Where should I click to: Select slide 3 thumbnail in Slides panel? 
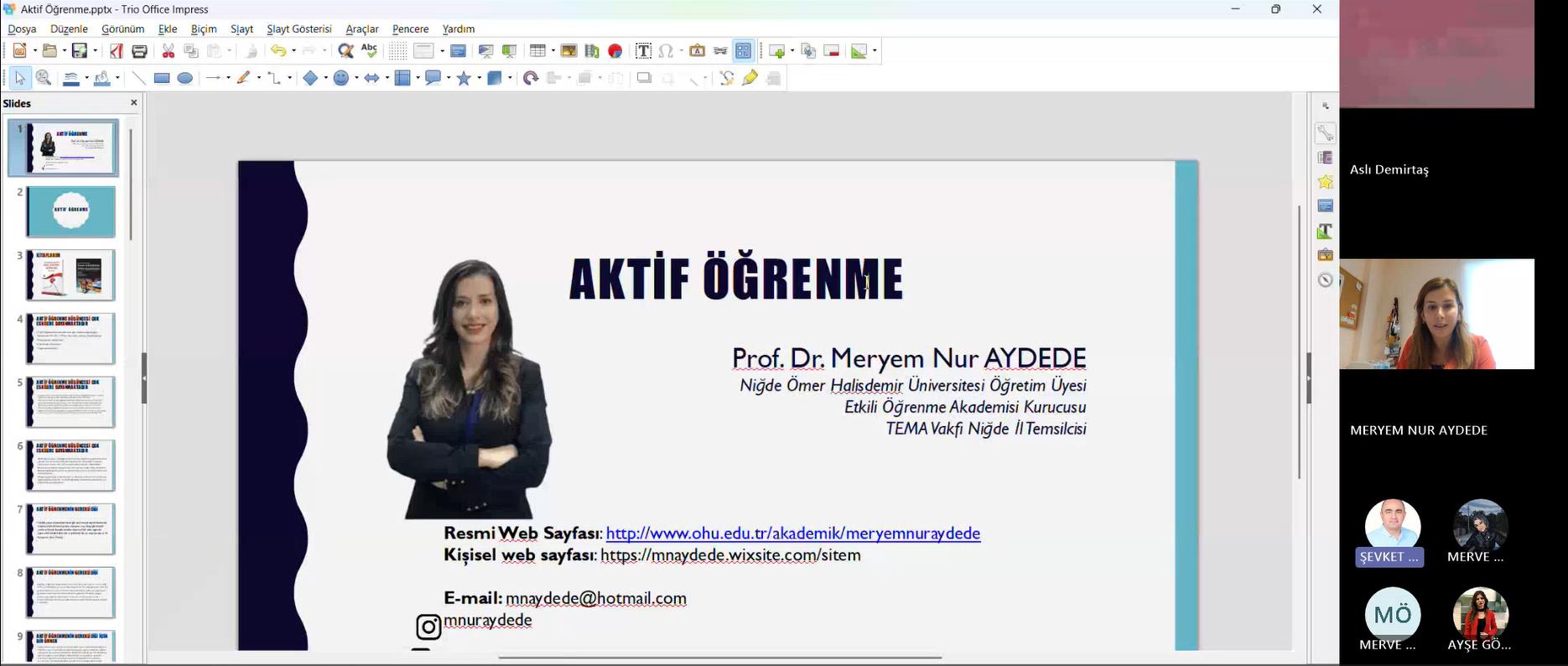point(70,275)
